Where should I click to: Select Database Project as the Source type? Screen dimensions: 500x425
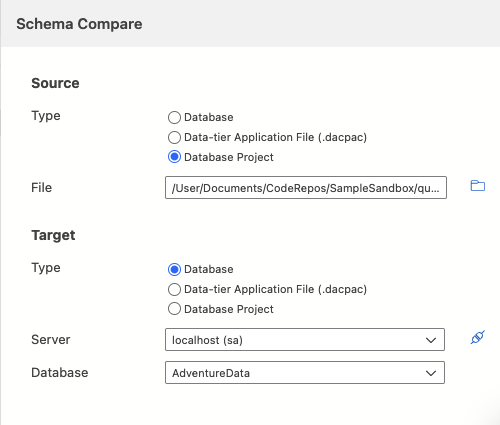pos(174,157)
